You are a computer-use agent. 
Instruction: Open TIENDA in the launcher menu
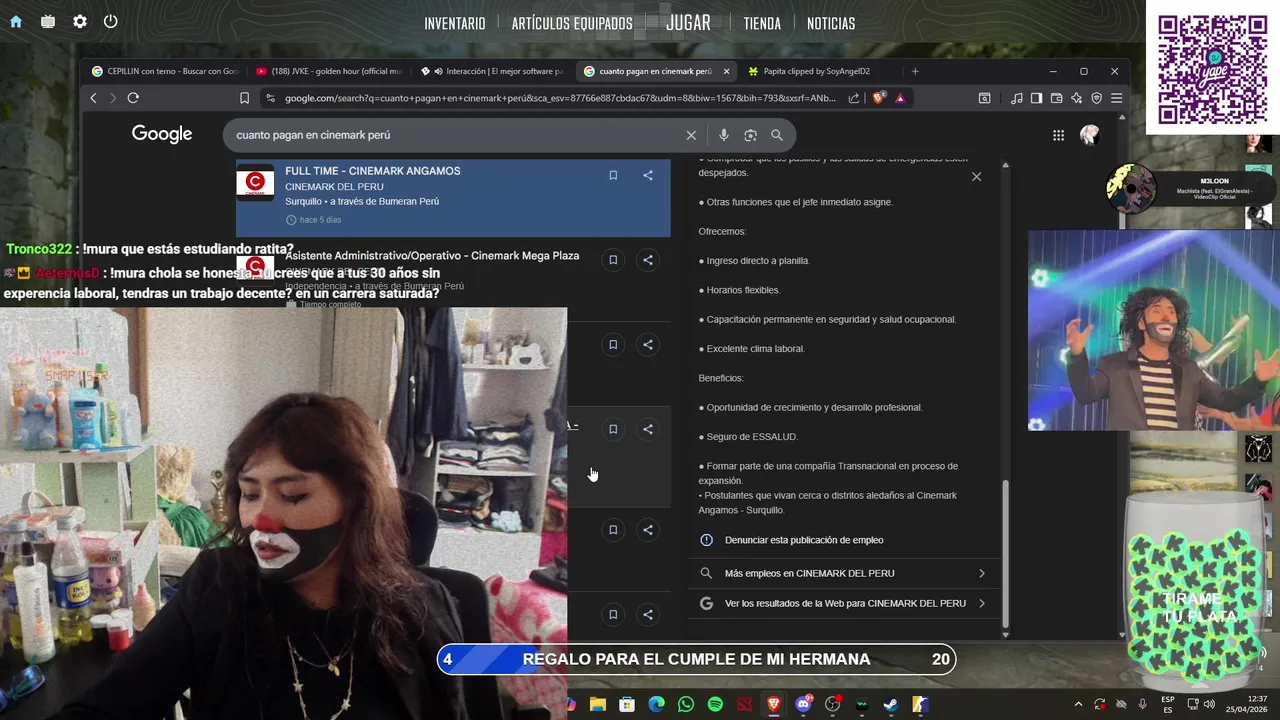[762, 23]
